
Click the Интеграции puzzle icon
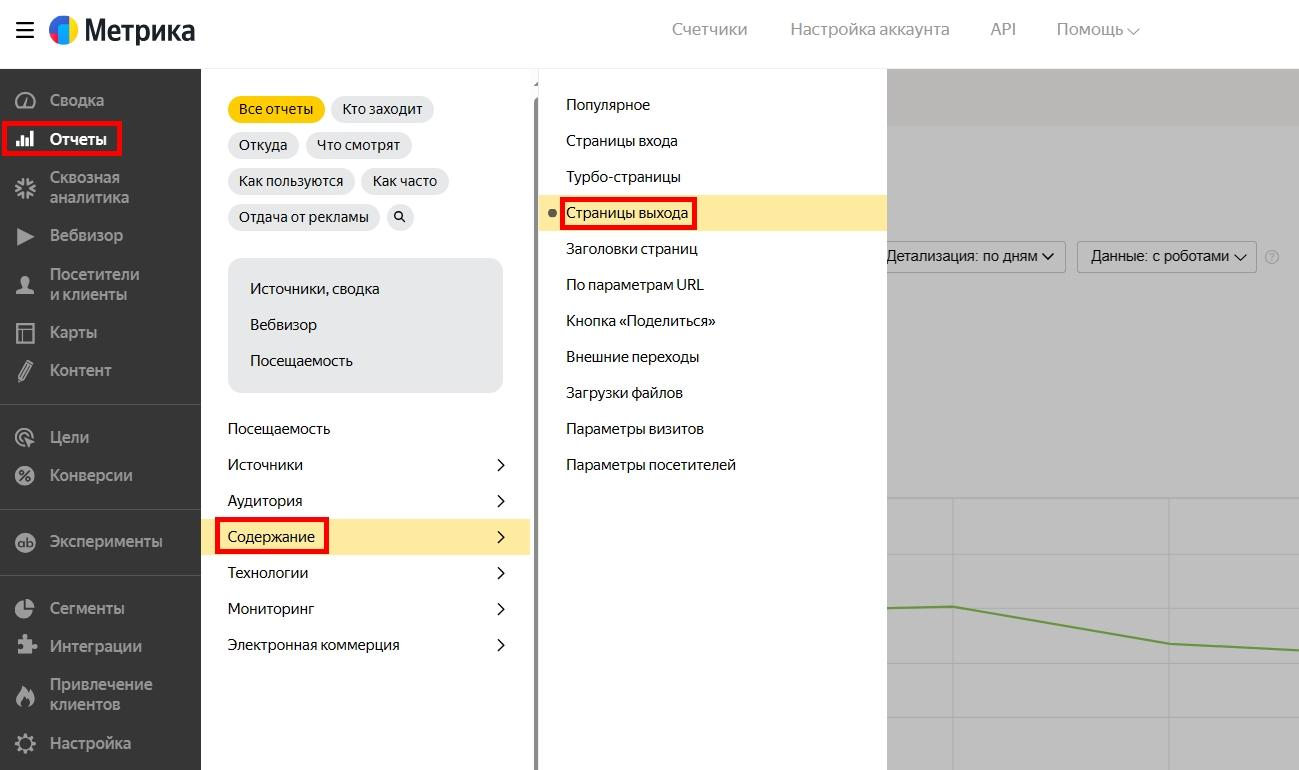tap(26, 647)
